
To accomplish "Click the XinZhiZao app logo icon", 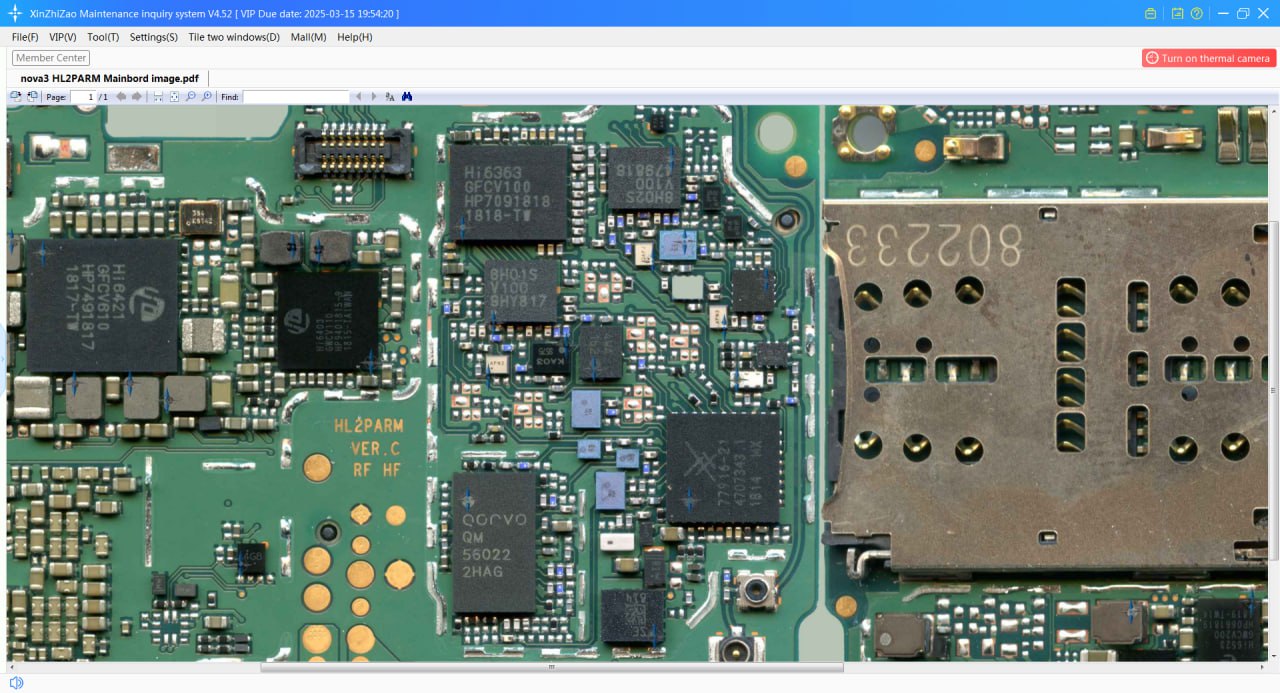I will [x=15, y=13].
